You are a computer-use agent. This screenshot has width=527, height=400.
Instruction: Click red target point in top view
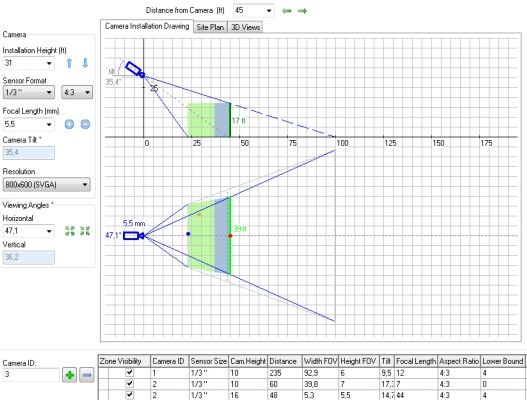[x=230, y=236]
